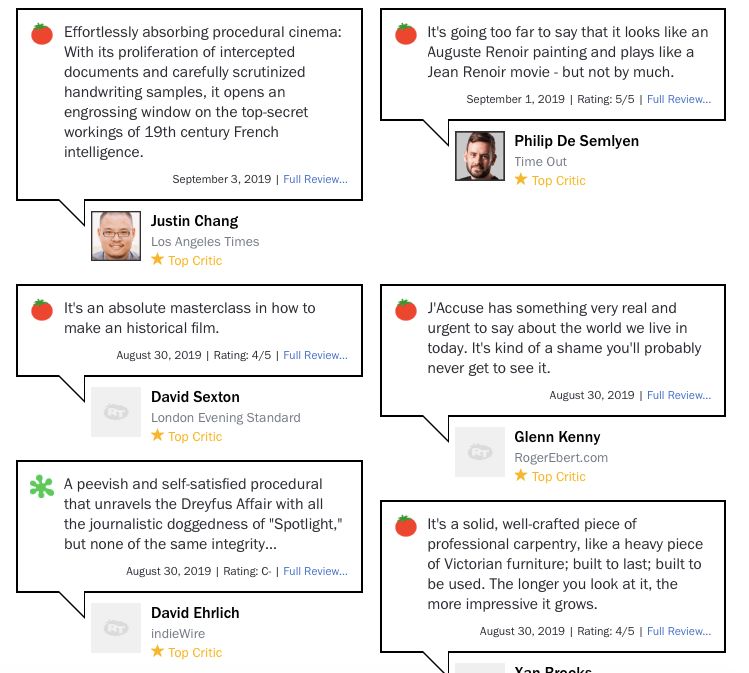Visit critic page for David Ehrlich

coord(195,613)
